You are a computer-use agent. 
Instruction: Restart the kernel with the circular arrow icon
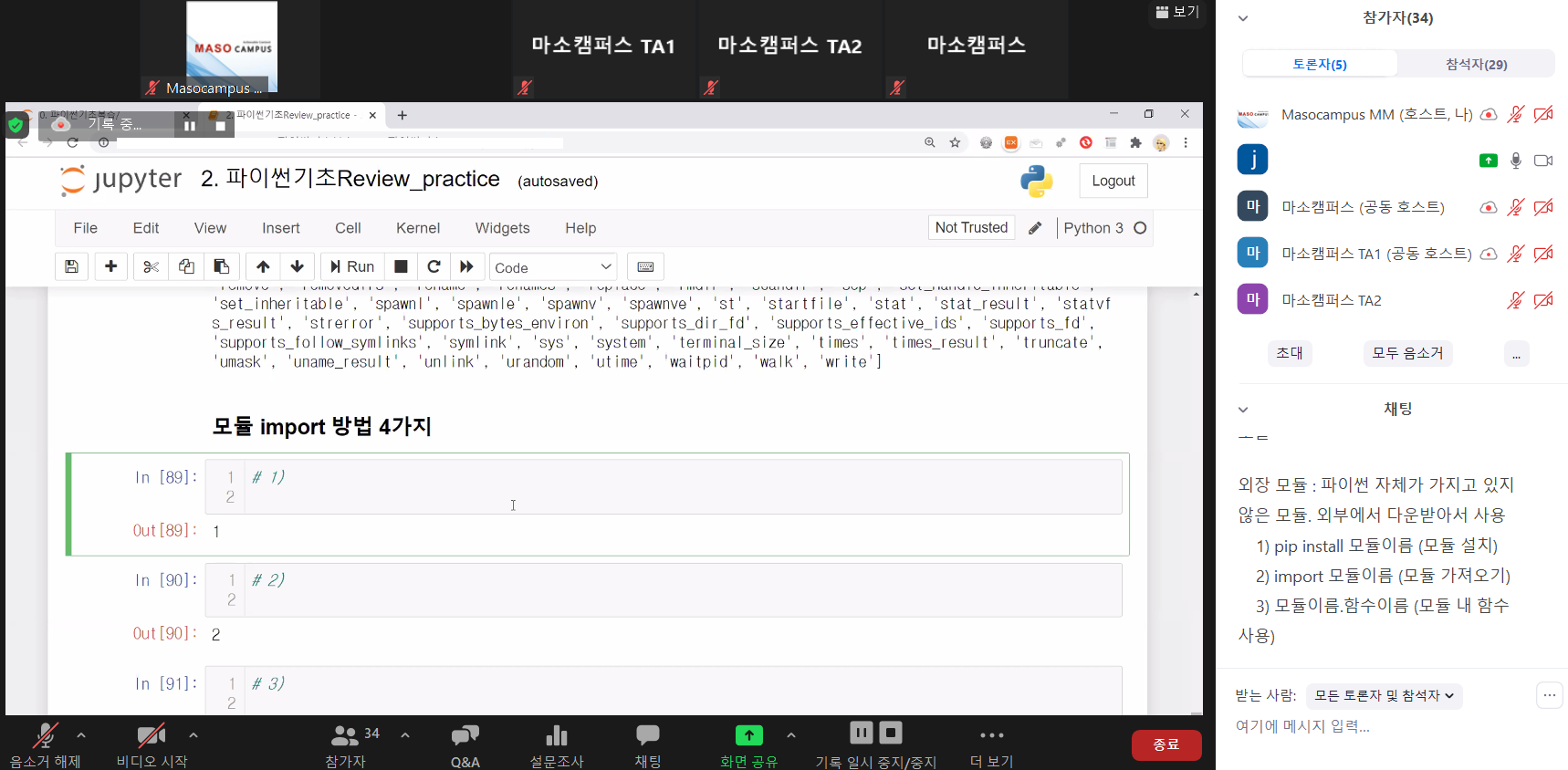click(x=434, y=266)
